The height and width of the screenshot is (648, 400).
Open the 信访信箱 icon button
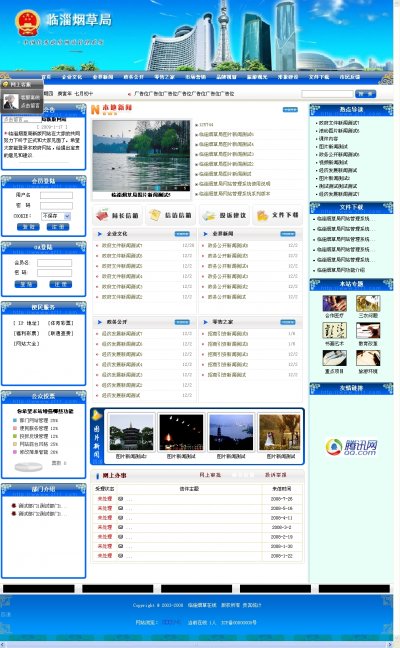[x=171, y=215]
